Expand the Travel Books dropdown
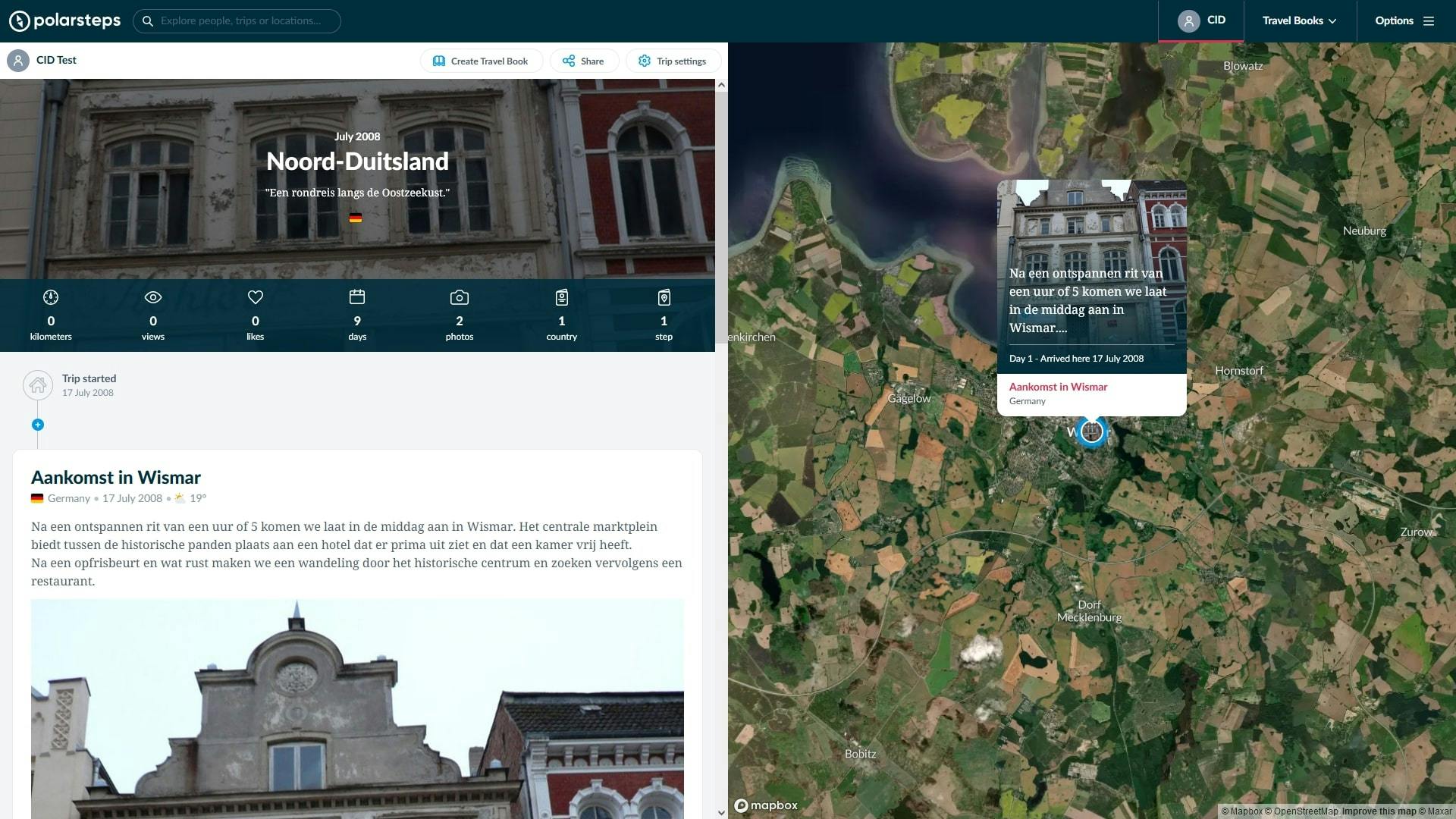 point(1299,20)
